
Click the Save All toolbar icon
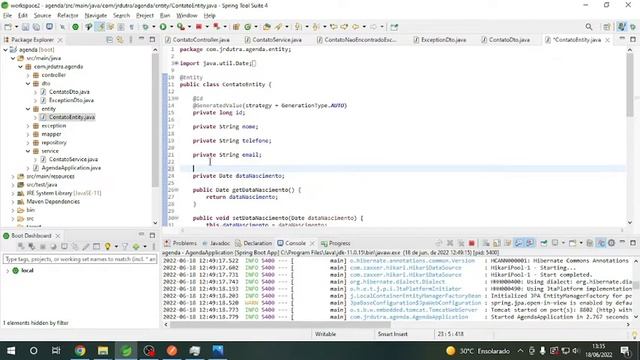(36, 27)
